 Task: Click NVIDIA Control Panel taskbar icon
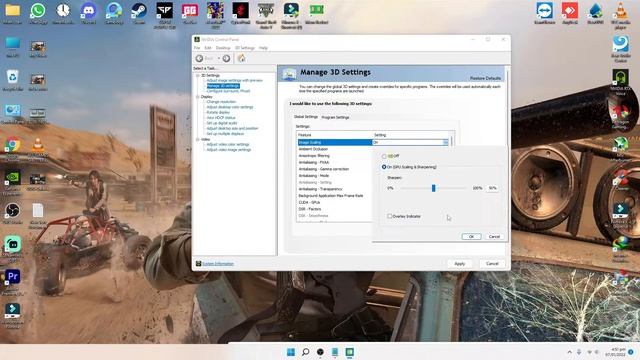coord(349,352)
